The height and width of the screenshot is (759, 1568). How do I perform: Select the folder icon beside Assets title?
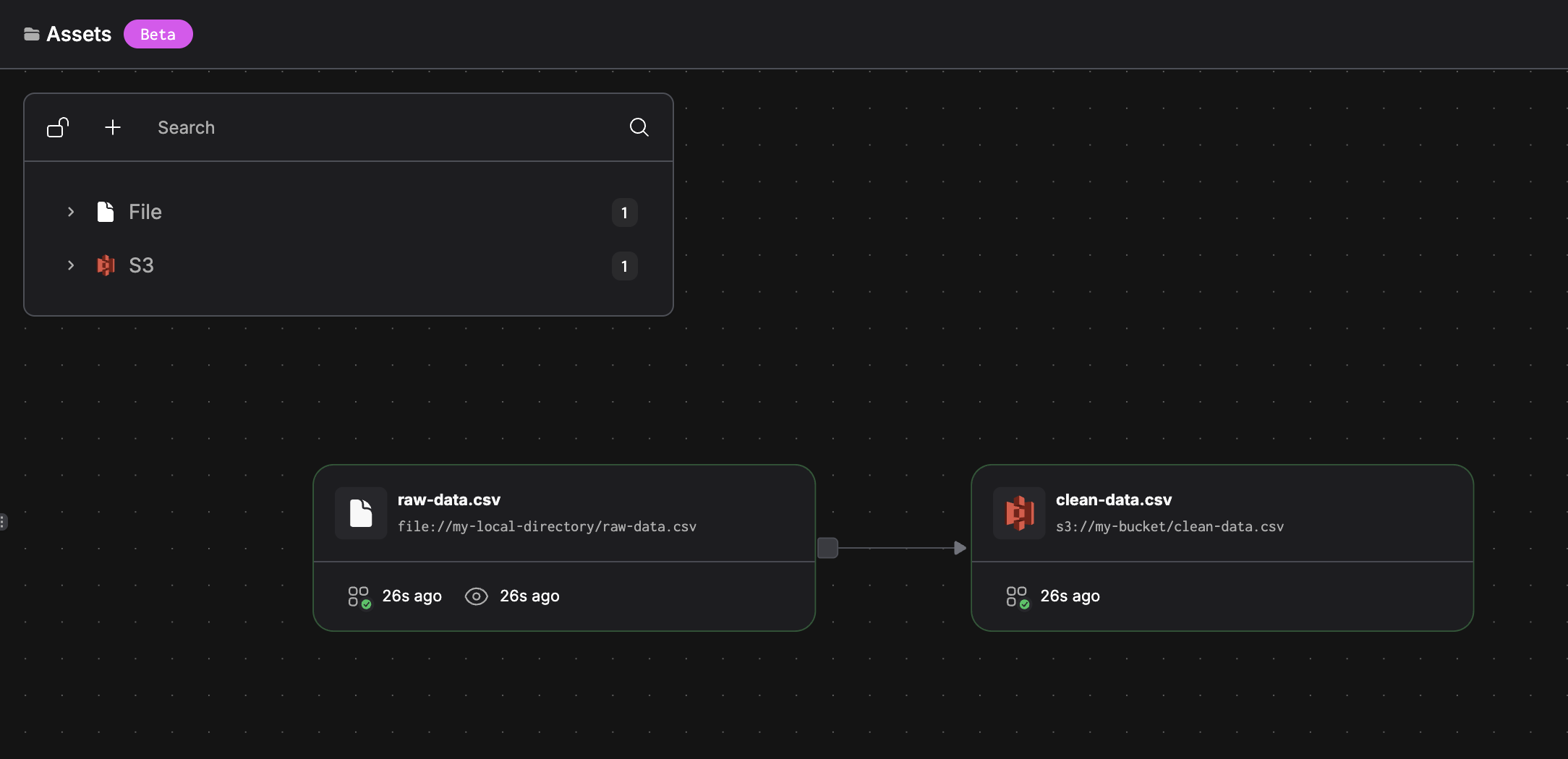30,33
